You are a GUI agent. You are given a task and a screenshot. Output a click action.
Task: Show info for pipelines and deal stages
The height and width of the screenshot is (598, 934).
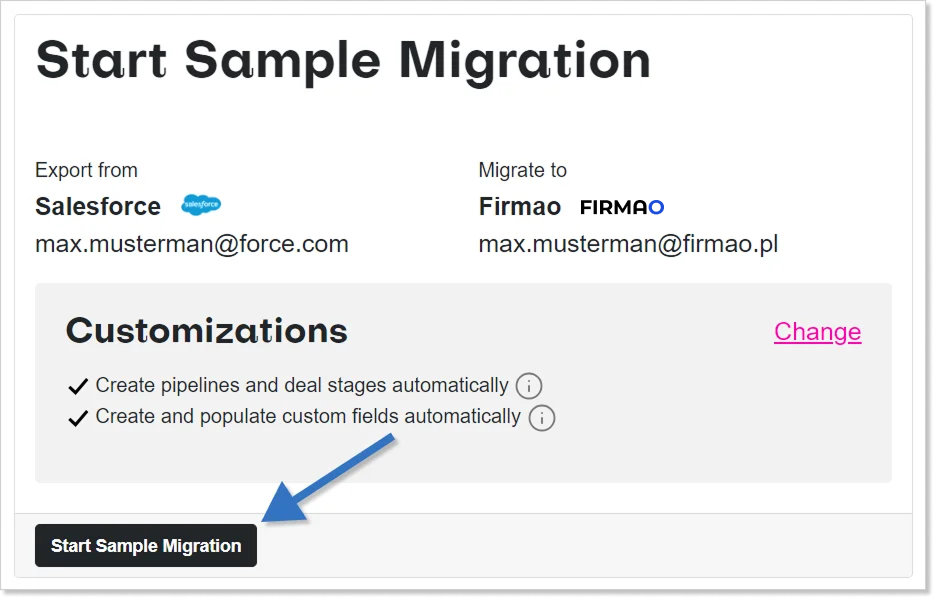point(529,386)
